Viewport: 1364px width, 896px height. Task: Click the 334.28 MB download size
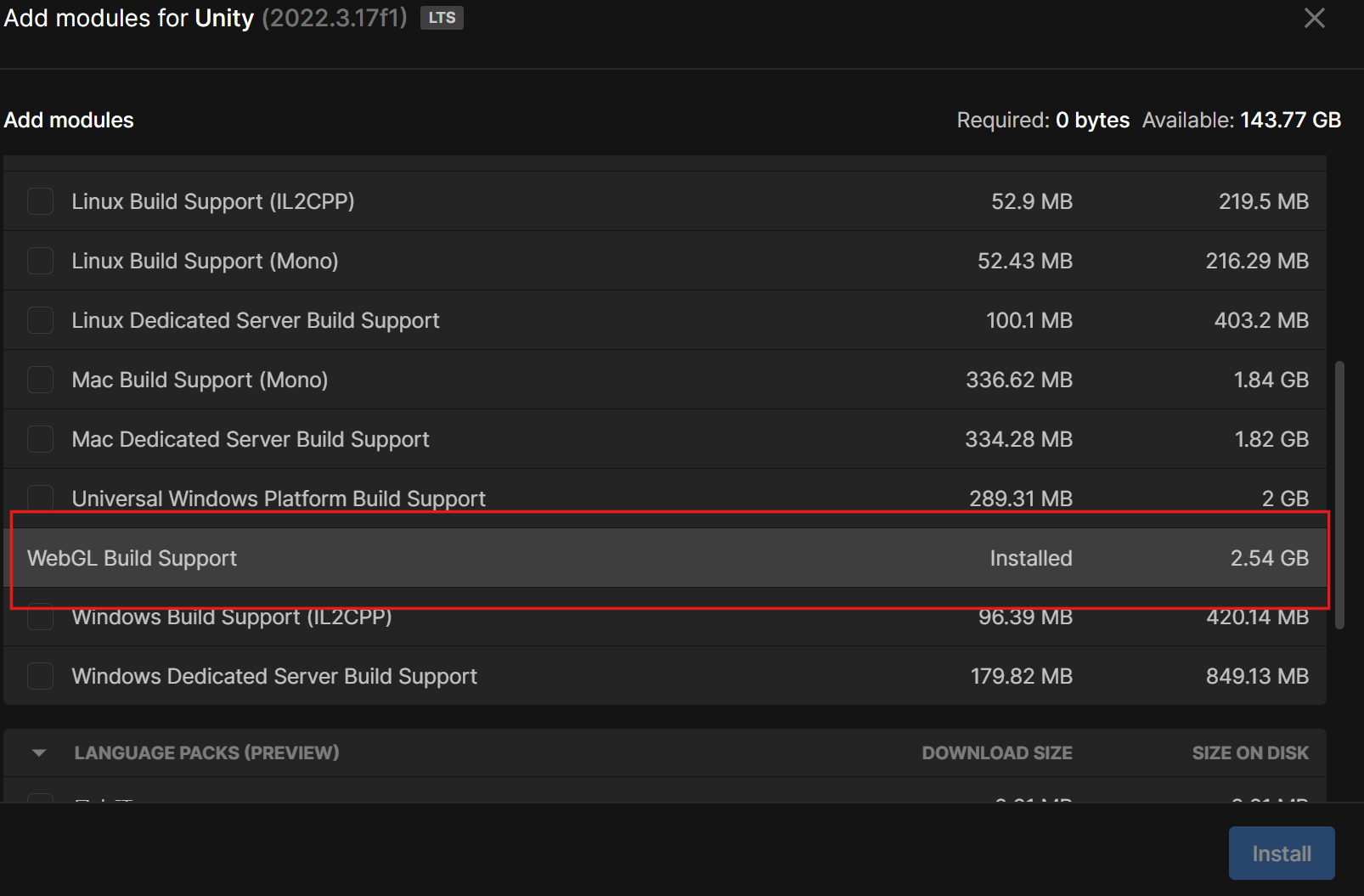coord(1018,439)
